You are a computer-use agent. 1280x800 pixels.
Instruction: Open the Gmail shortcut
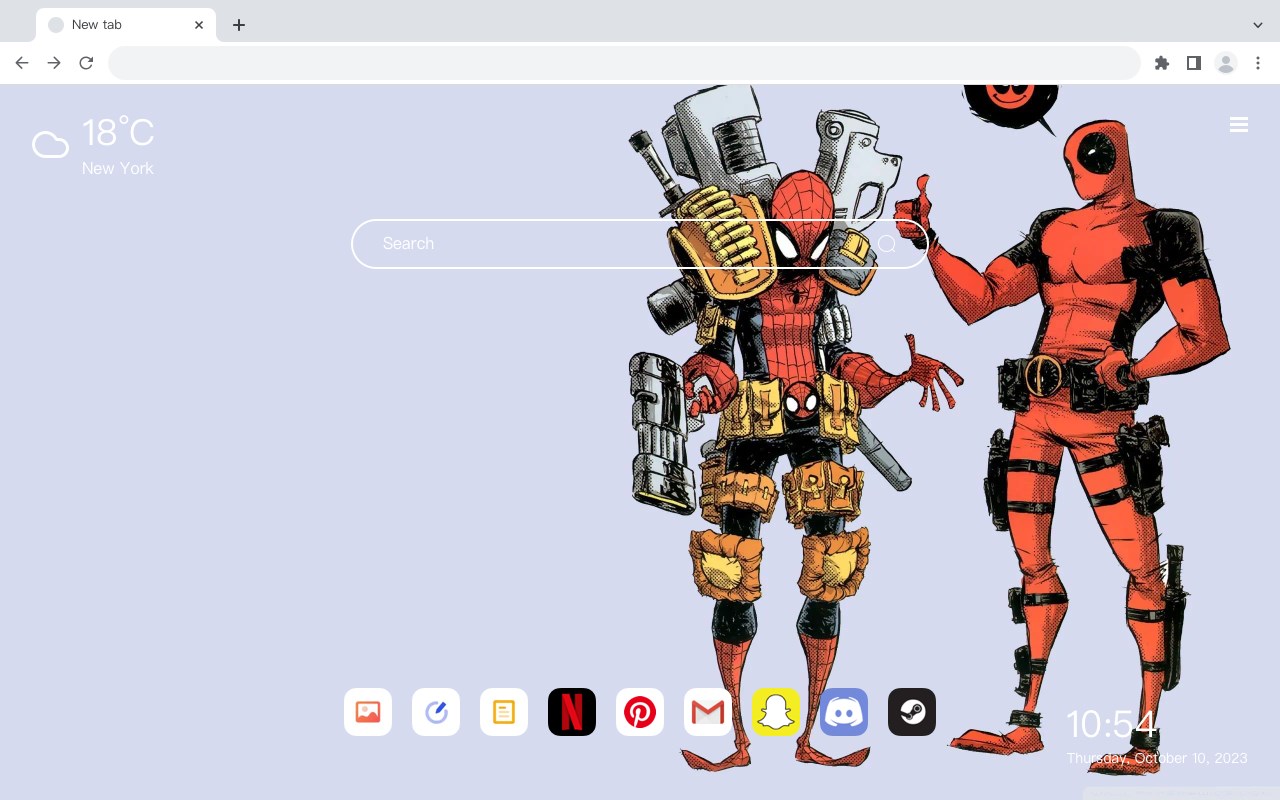click(x=708, y=712)
